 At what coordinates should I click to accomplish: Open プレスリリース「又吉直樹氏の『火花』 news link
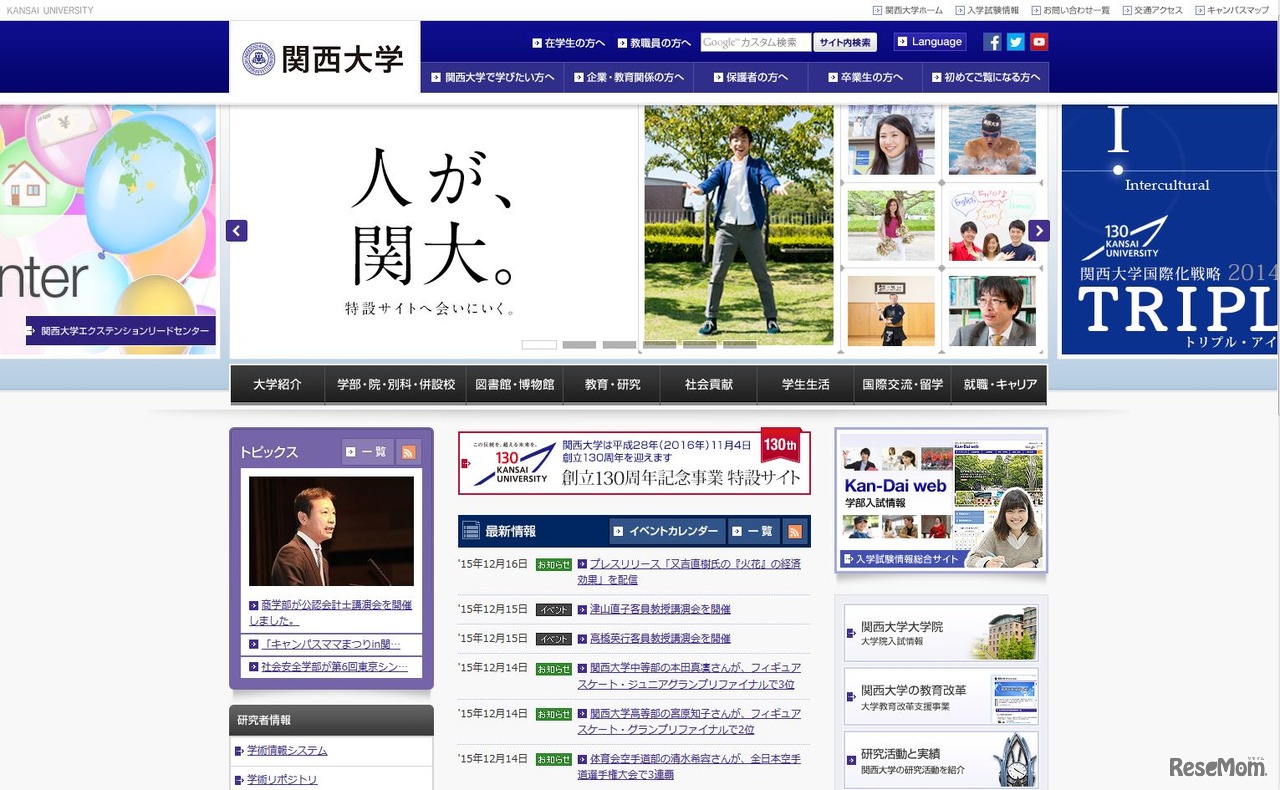[689, 571]
